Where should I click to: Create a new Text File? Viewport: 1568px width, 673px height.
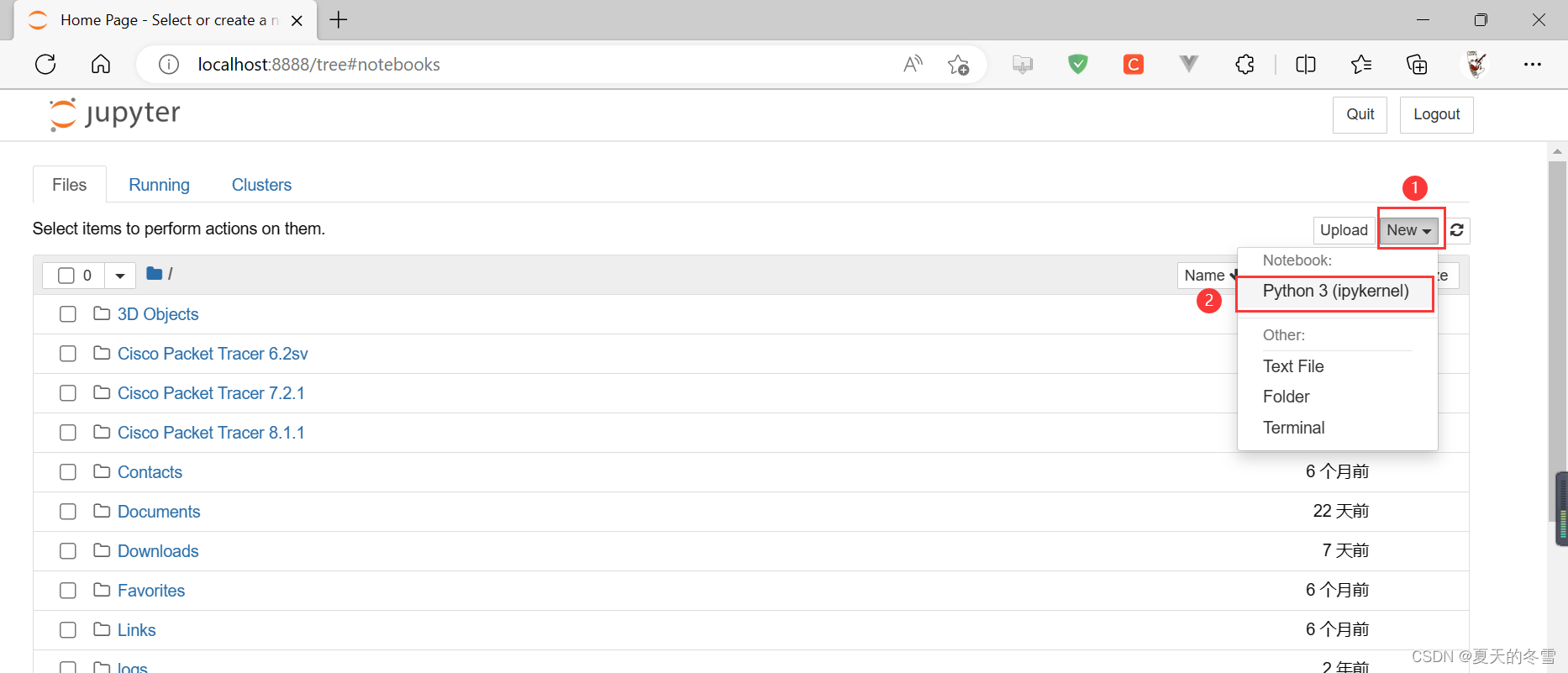(x=1293, y=366)
